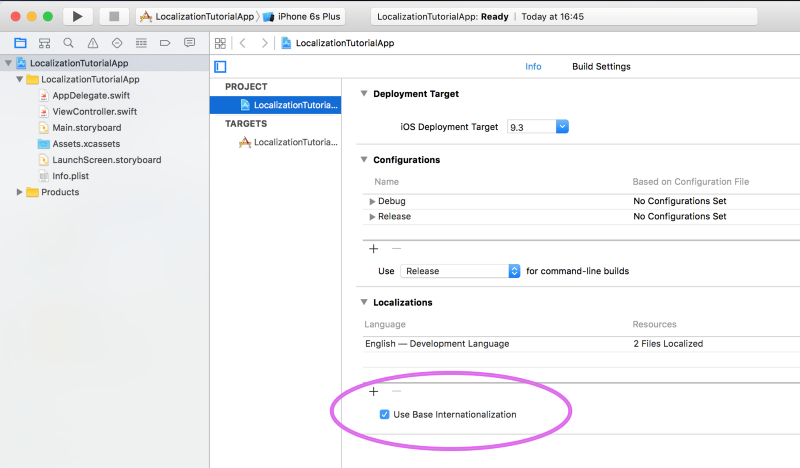The height and width of the screenshot is (468, 800).
Task: Click LocalizationTutorialApp: Ready status display
Action: pos(564,16)
